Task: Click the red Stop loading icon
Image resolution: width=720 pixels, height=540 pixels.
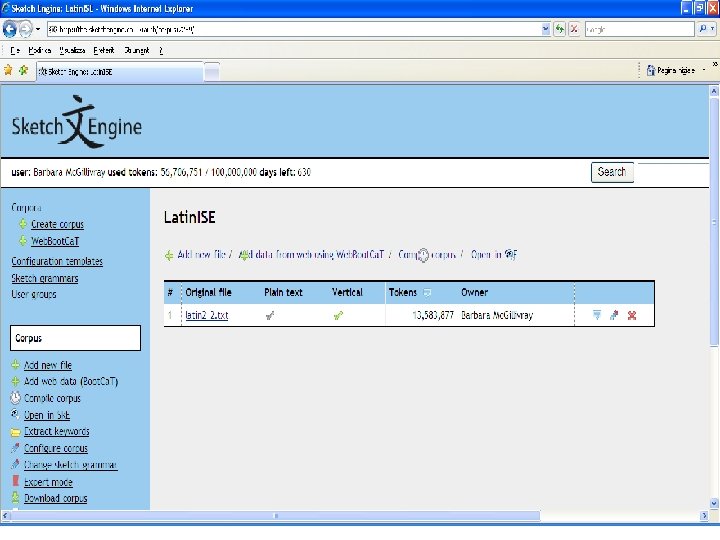Action: pos(574,29)
